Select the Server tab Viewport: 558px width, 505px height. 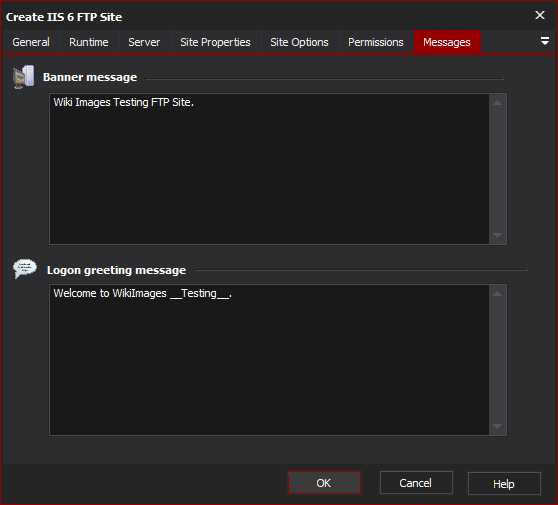144,42
